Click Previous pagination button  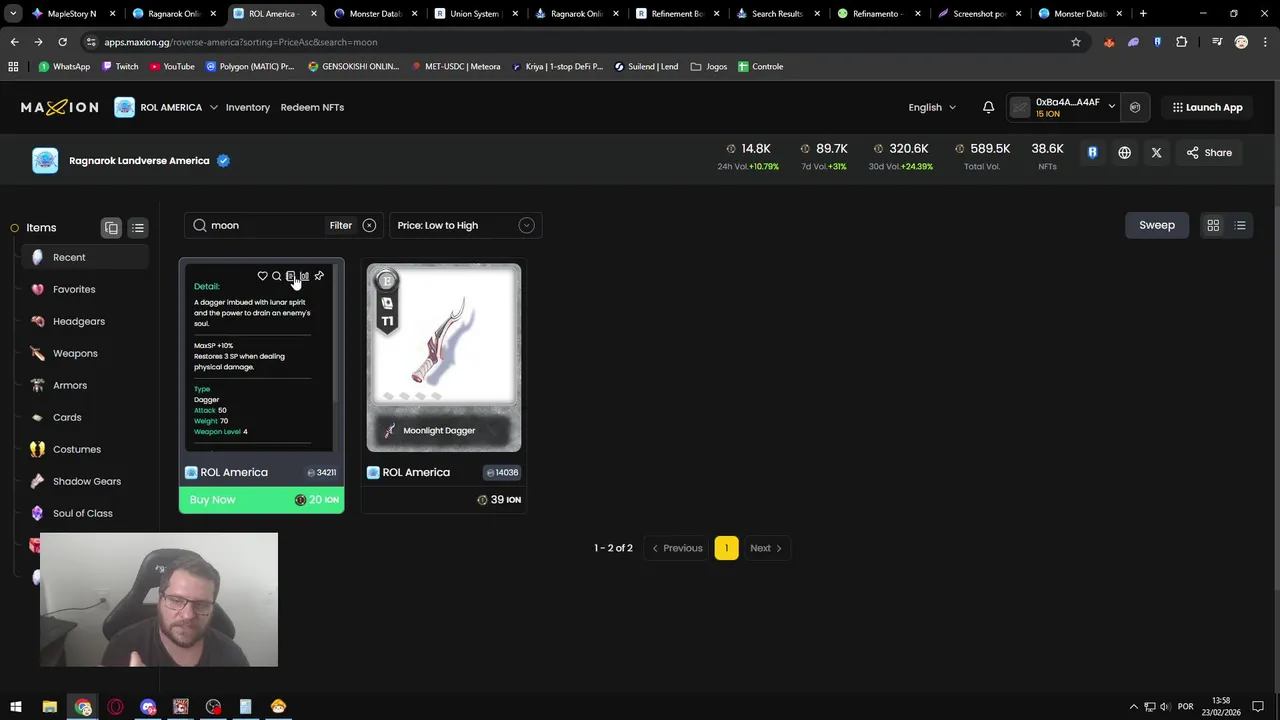pyautogui.click(x=677, y=548)
